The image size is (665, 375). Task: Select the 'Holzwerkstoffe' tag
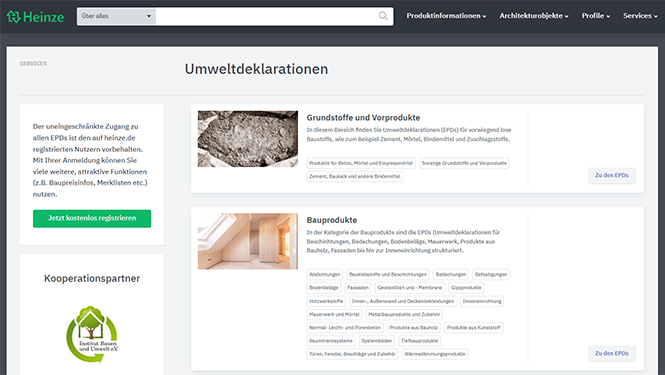click(326, 301)
